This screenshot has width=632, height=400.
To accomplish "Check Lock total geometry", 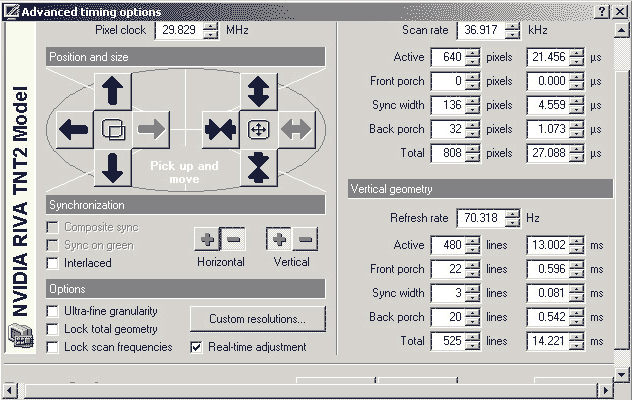I will [x=52, y=329].
